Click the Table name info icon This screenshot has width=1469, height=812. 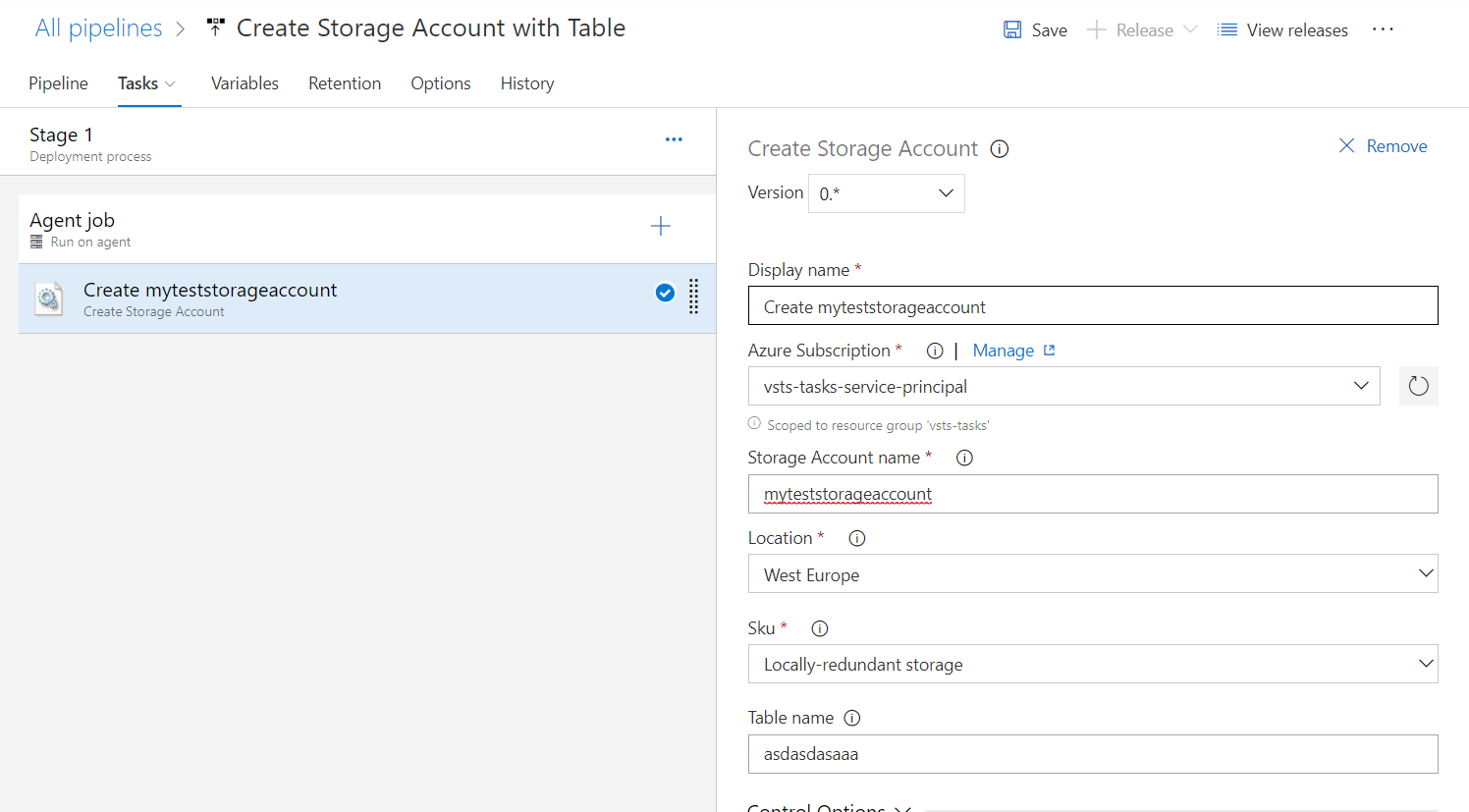pos(852,718)
